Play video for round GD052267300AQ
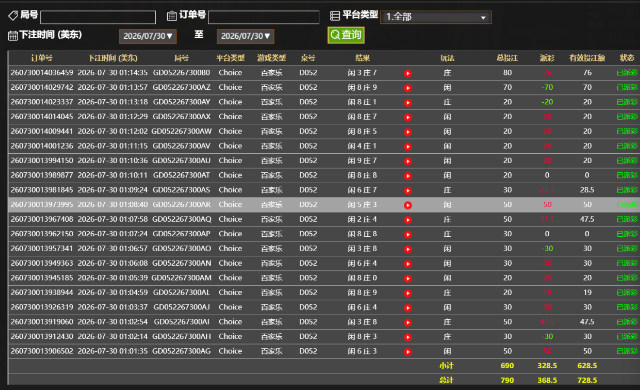The height and width of the screenshot is (390, 640). pyautogui.click(x=407, y=220)
